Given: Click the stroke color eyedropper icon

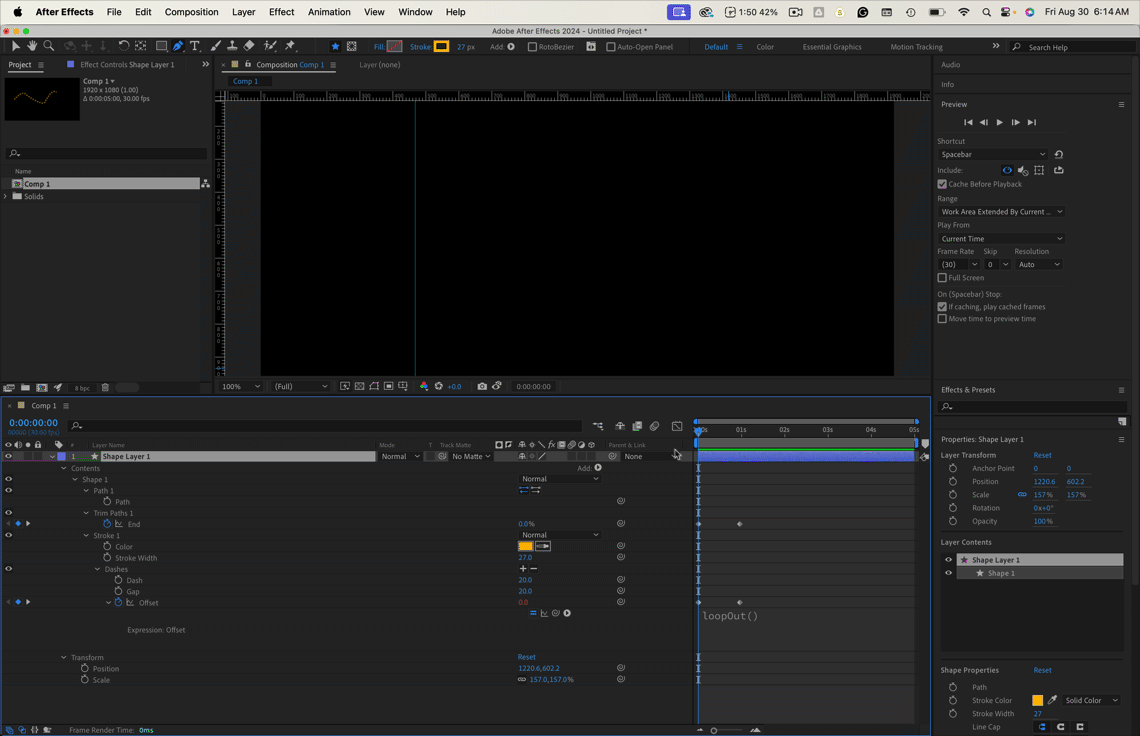Looking at the screenshot, I should 1052,700.
